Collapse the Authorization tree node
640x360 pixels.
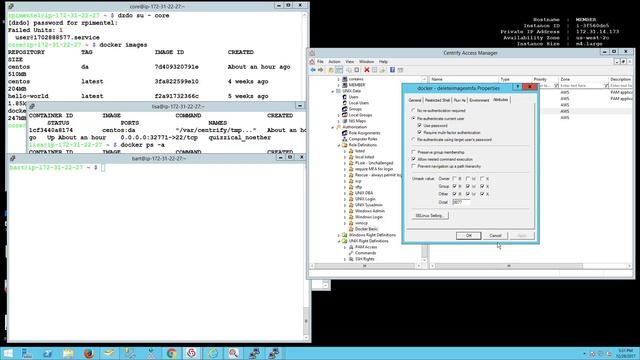[333, 127]
